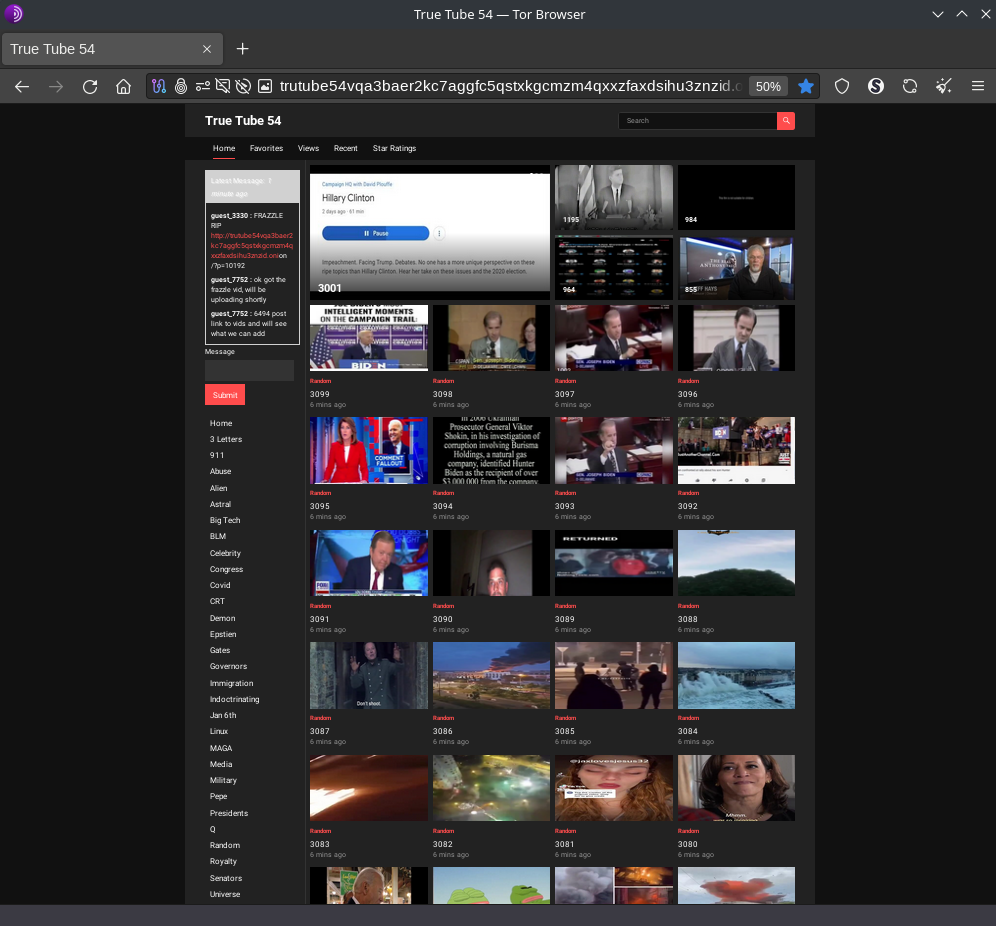Bookmark this page with the blue star
The image size is (996, 926).
[806, 86]
